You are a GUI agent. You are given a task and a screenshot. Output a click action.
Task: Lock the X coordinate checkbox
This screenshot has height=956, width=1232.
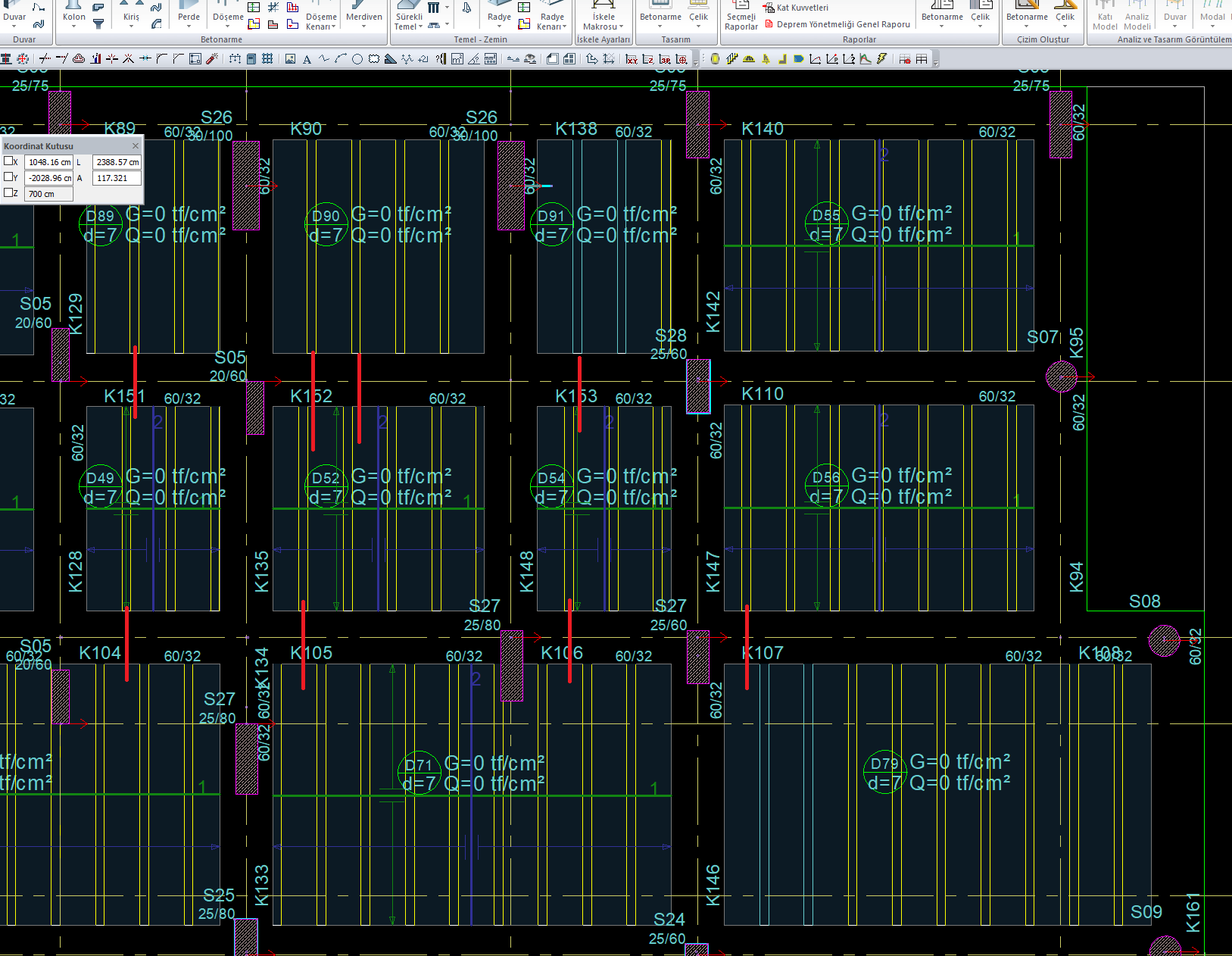tap(8, 161)
